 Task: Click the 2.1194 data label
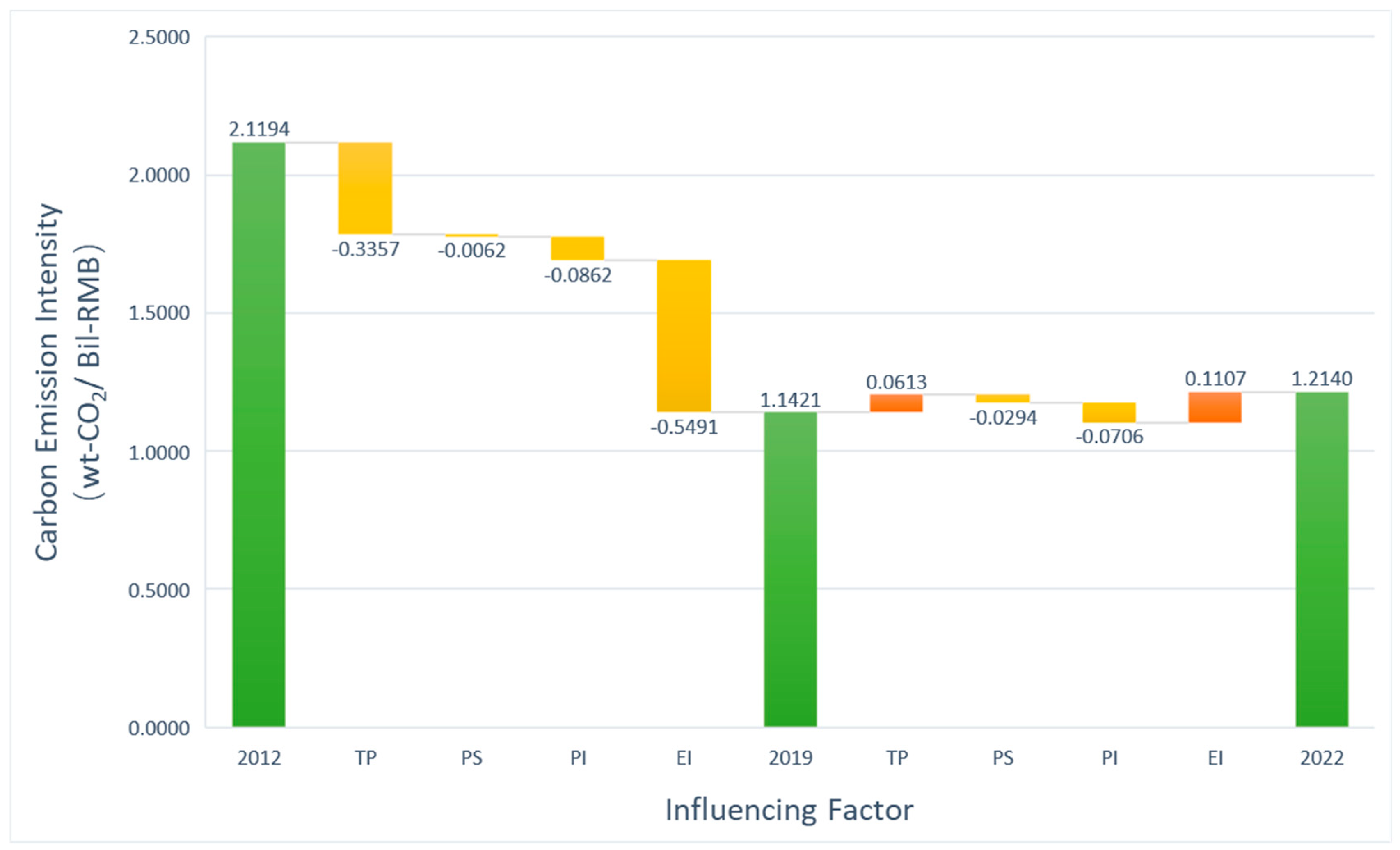tap(258, 130)
